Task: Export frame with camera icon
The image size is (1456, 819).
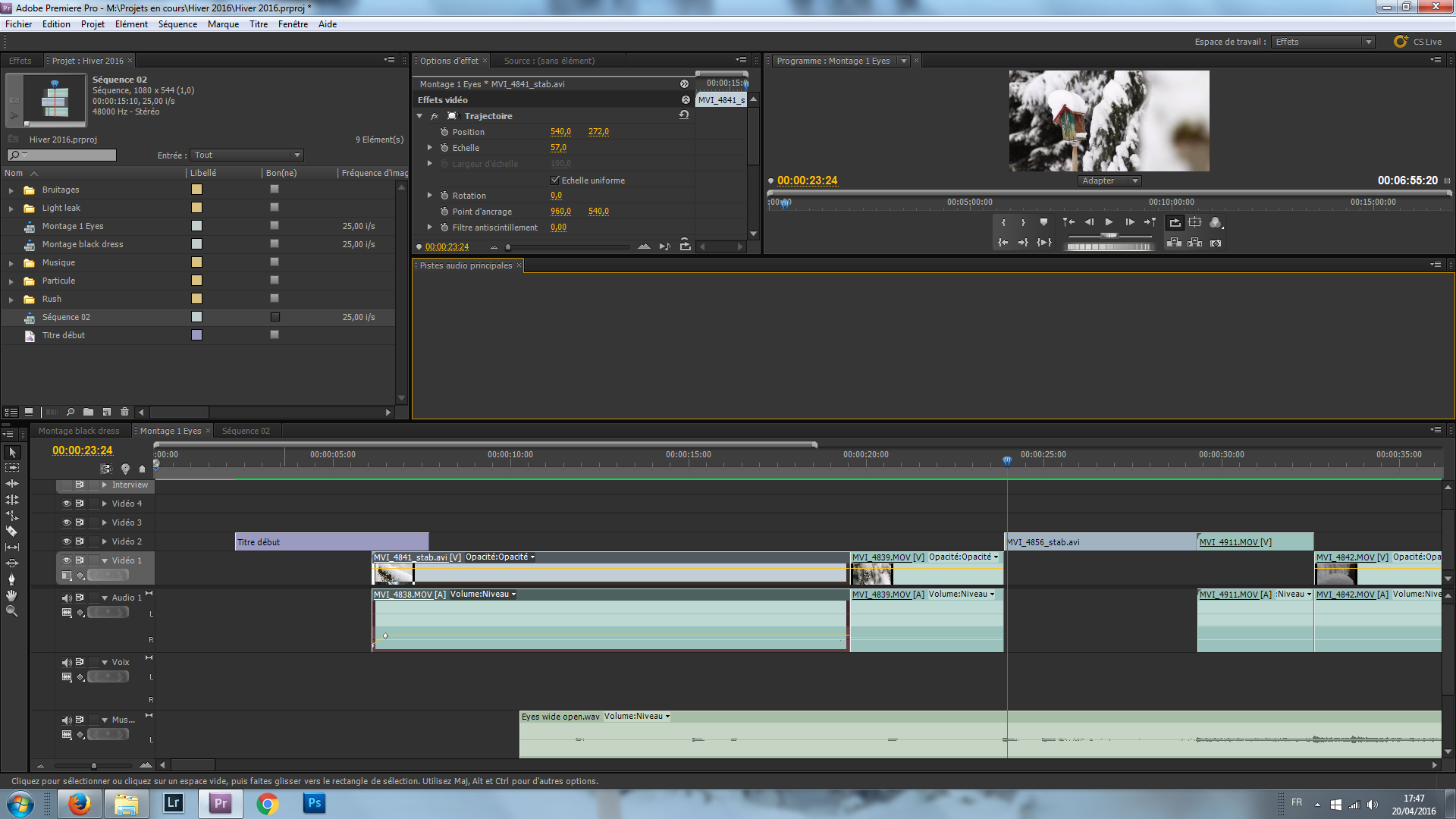Action: pyautogui.click(x=1216, y=243)
